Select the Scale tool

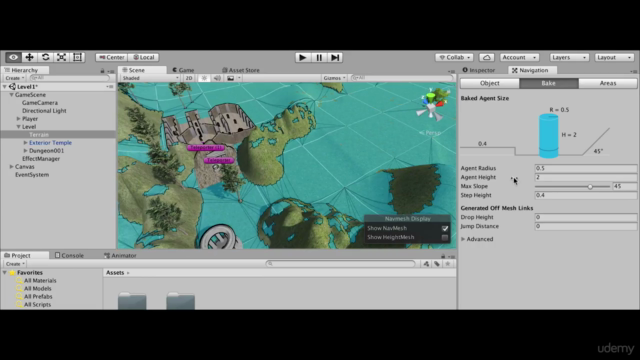pyautogui.click(x=61, y=57)
